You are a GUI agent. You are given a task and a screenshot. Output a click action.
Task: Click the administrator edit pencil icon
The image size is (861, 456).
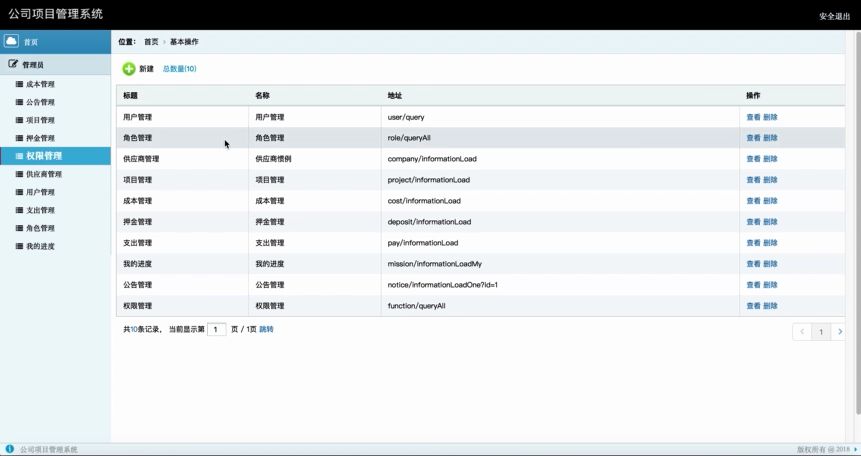[x=13, y=64]
